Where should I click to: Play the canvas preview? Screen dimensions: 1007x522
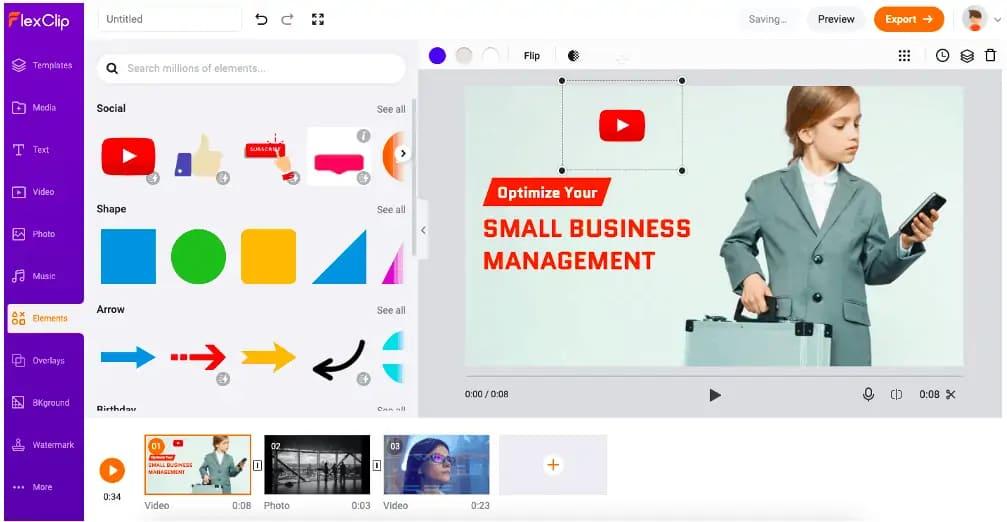click(x=715, y=395)
